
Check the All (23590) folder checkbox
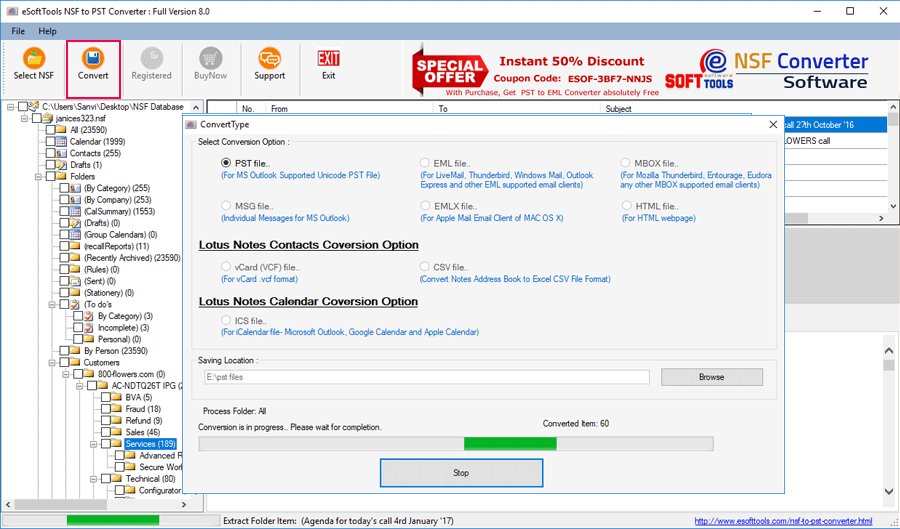tap(51, 130)
